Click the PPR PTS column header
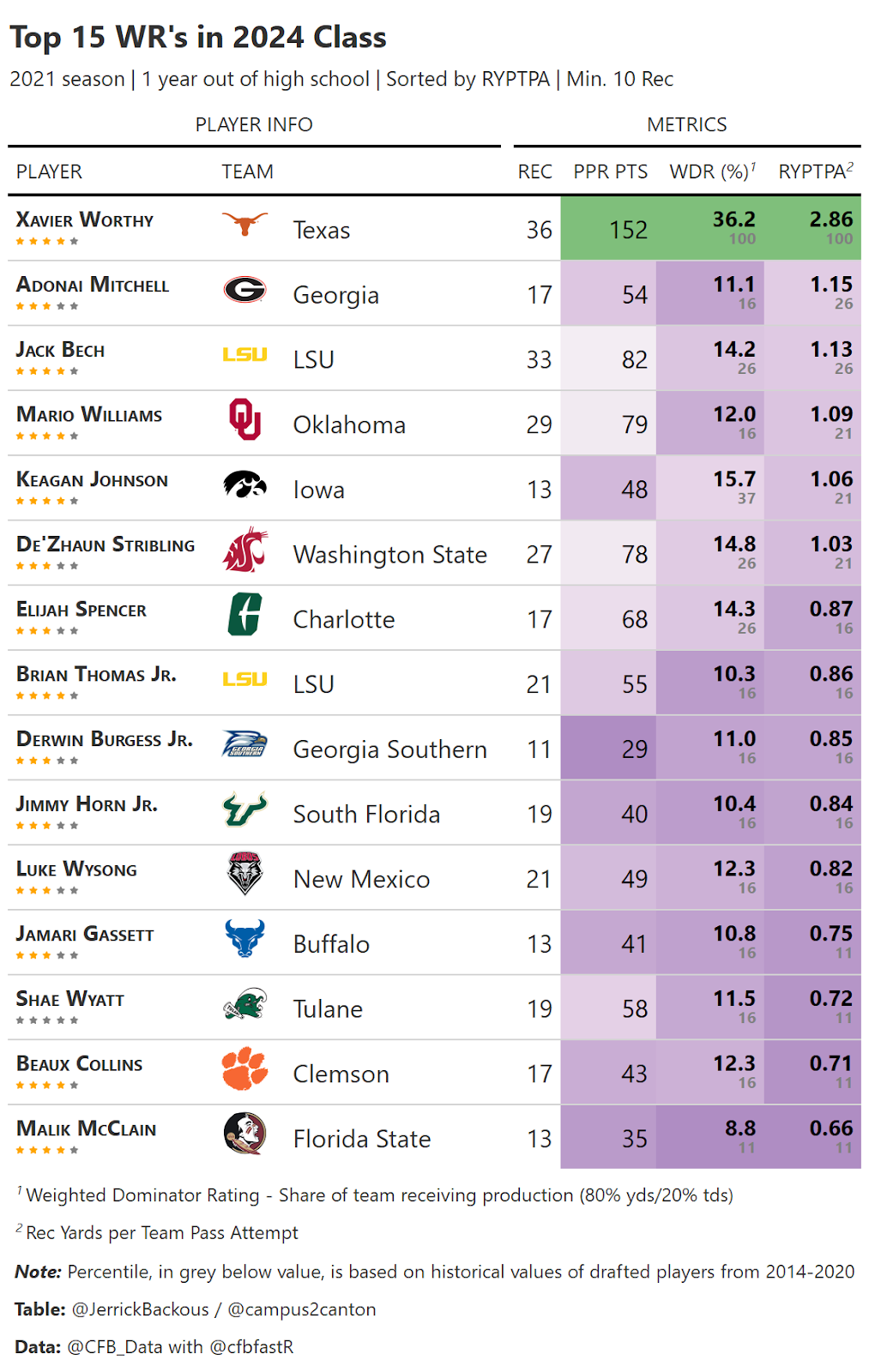 pyautogui.click(x=611, y=171)
